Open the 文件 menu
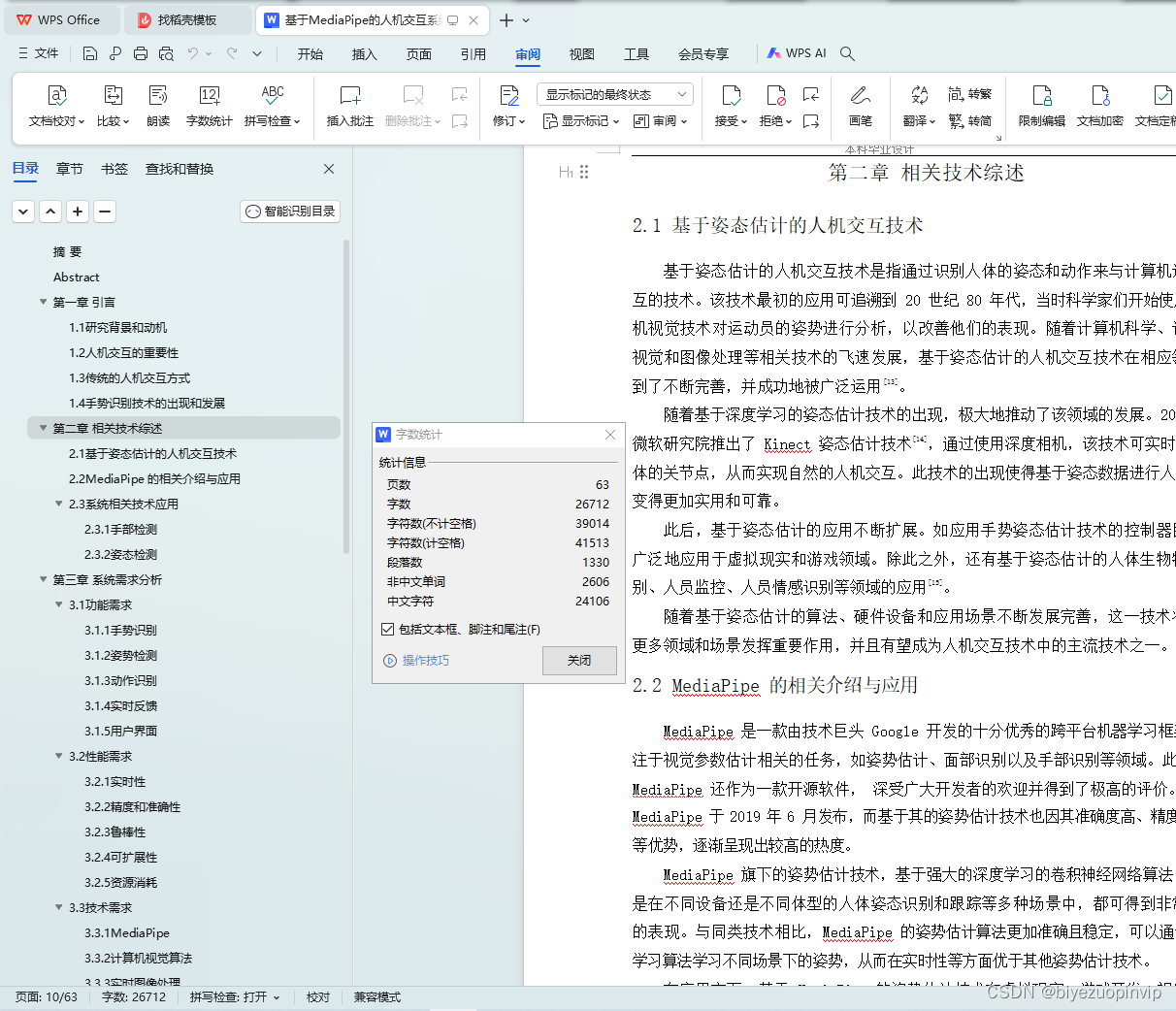This screenshot has width=1176, height=1011. [x=39, y=53]
